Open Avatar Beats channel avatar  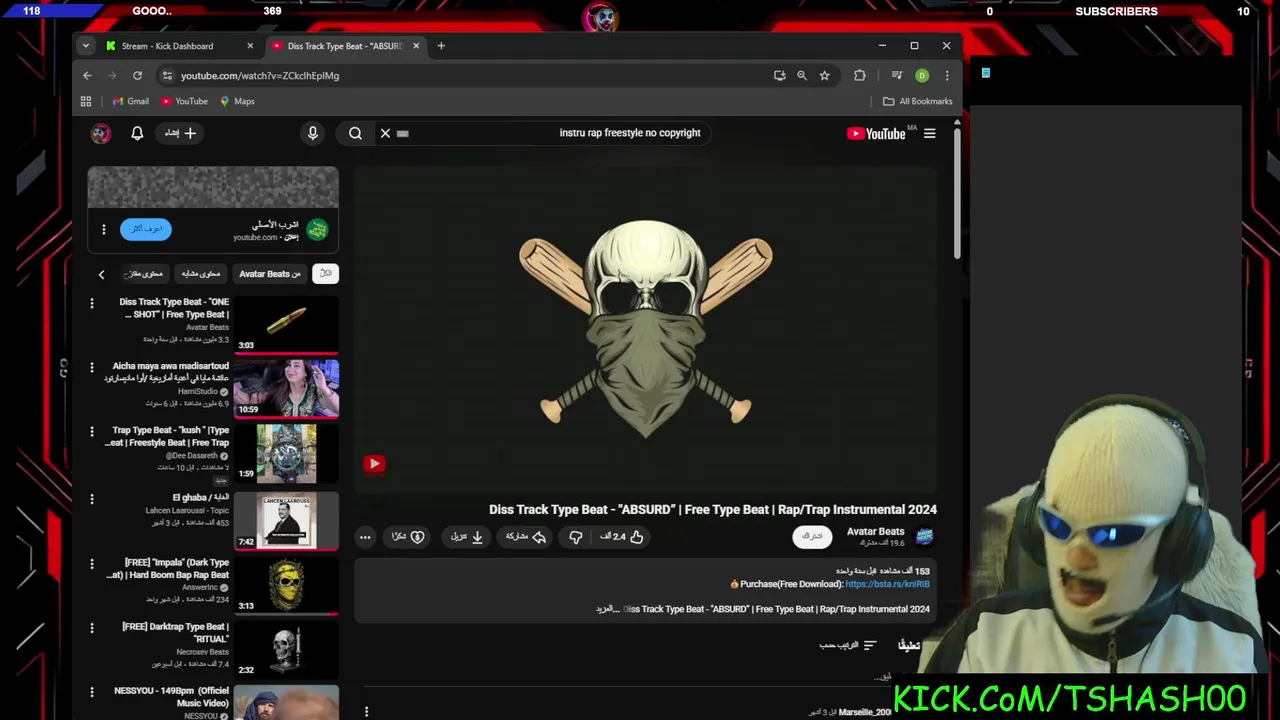(x=925, y=537)
